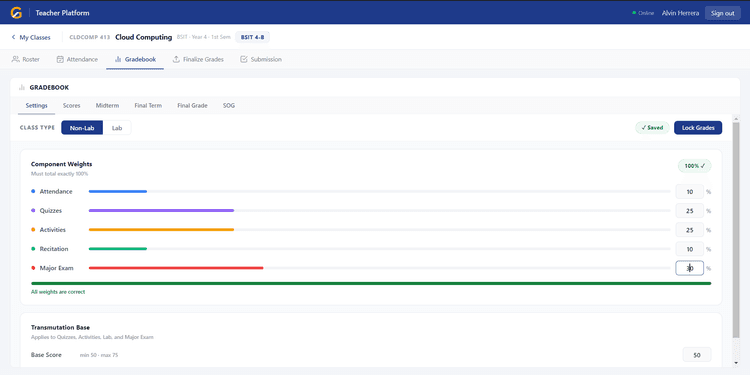Screen dimensions: 750x375
Task: Click the Quizzes weight percent field
Action: [689, 210]
